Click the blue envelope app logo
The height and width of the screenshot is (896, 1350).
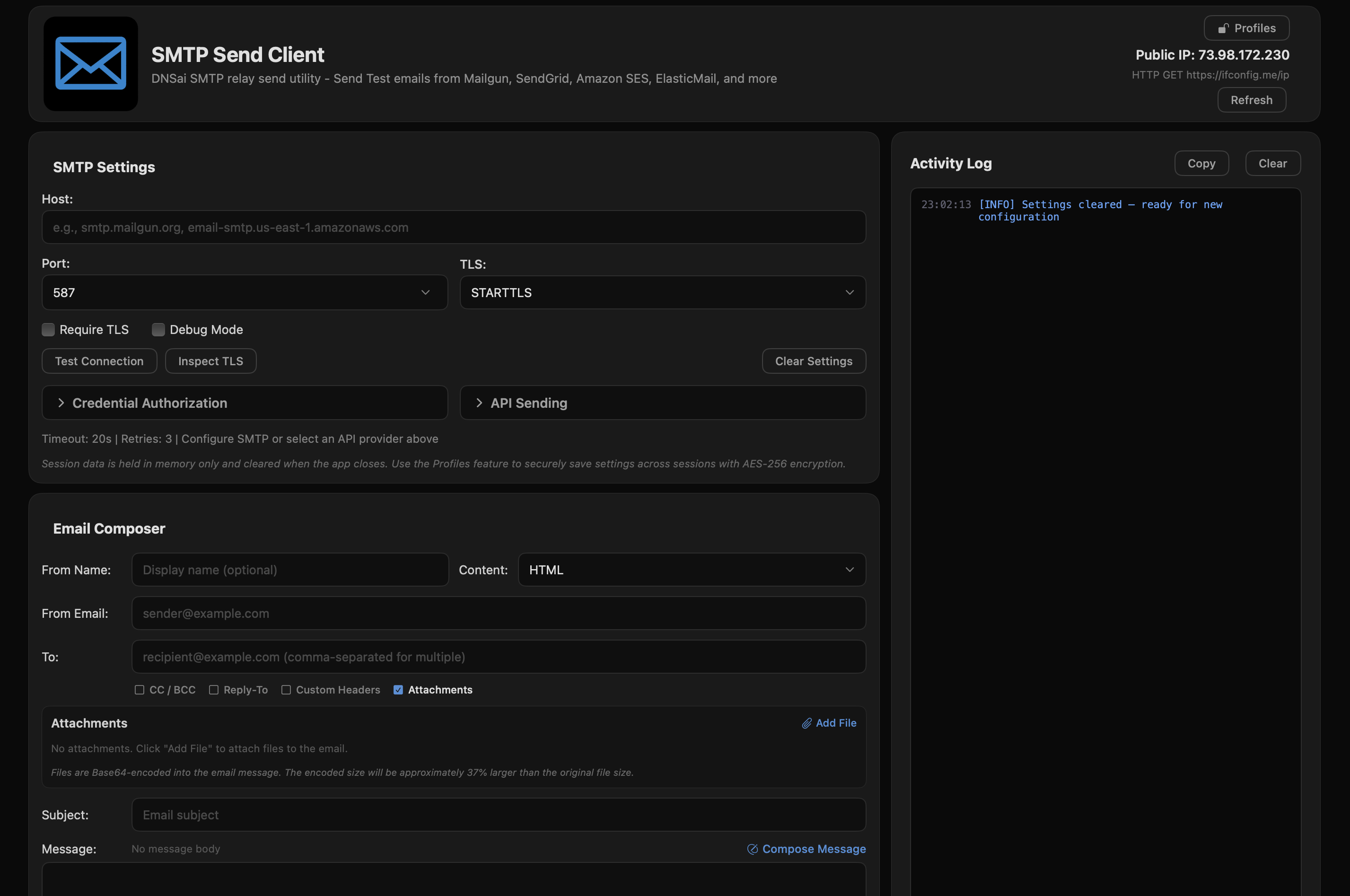(x=90, y=63)
